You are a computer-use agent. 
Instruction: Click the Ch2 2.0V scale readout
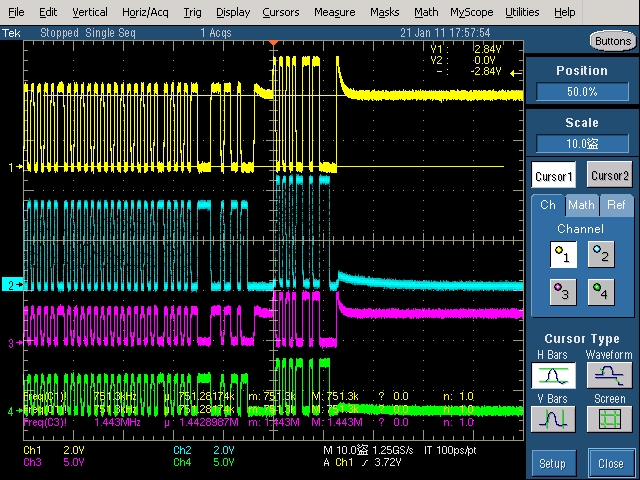(x=204, y=450)
